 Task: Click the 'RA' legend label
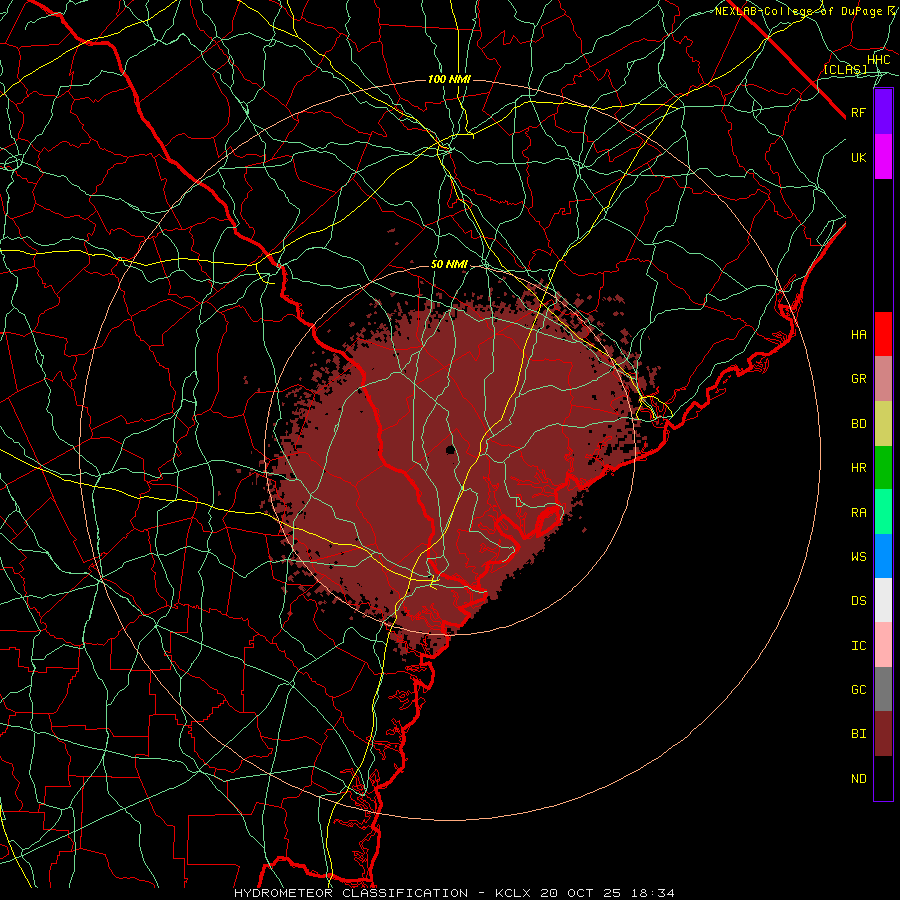tap(859, 513)
